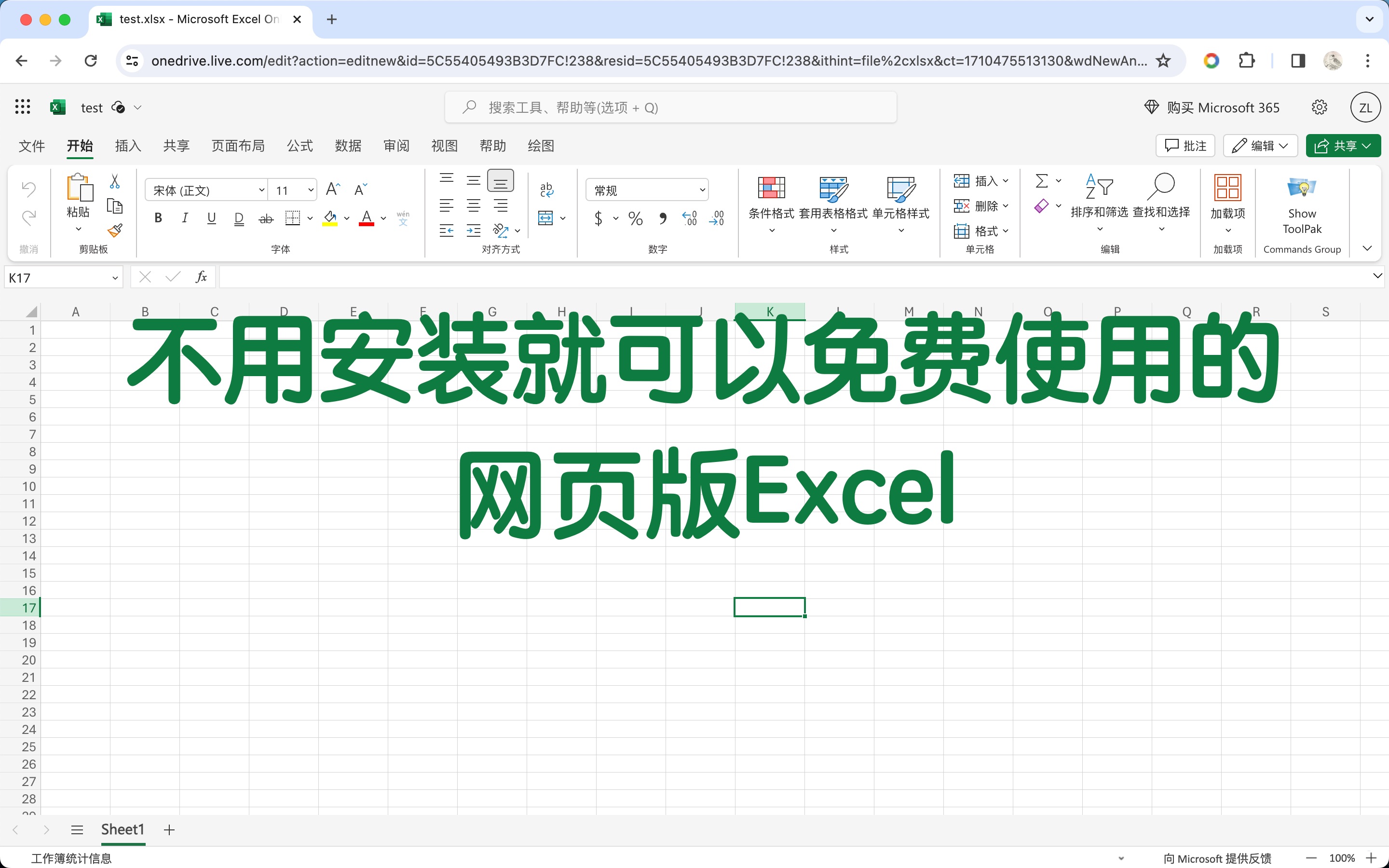Viewport: 1389px width, 868px height.
Task: Click the 批注 comments button
Action: tap(1185, 146)
